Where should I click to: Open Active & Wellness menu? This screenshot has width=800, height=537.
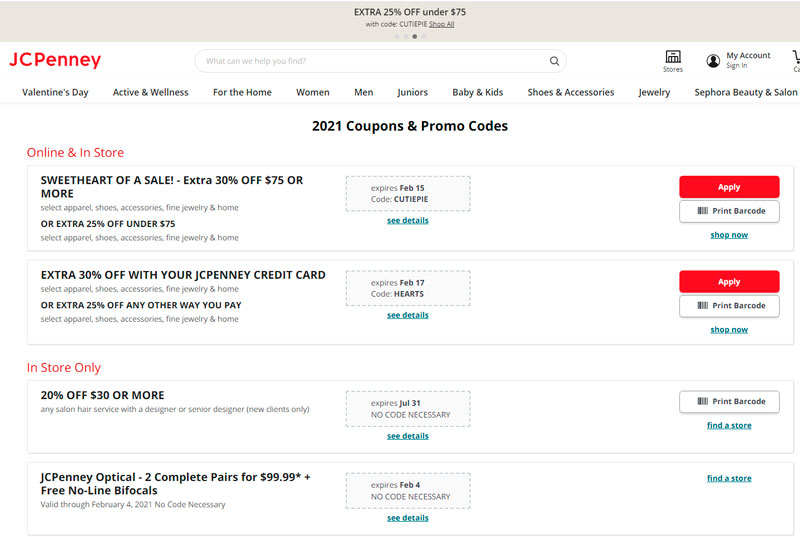(151, 92)
